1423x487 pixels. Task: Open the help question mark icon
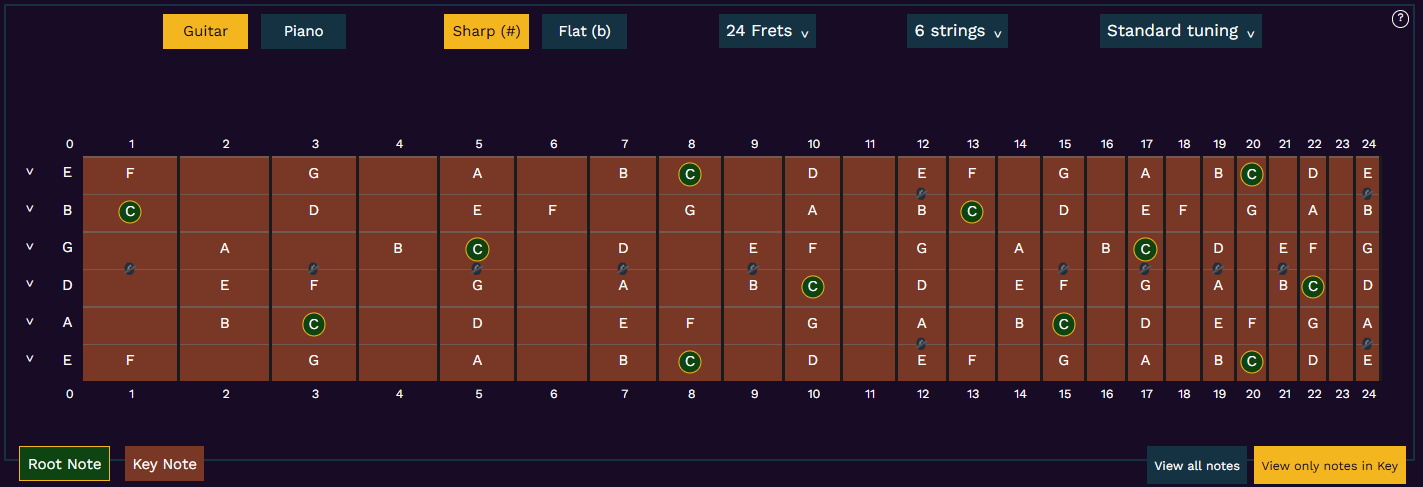click(x=1400, y=19)
